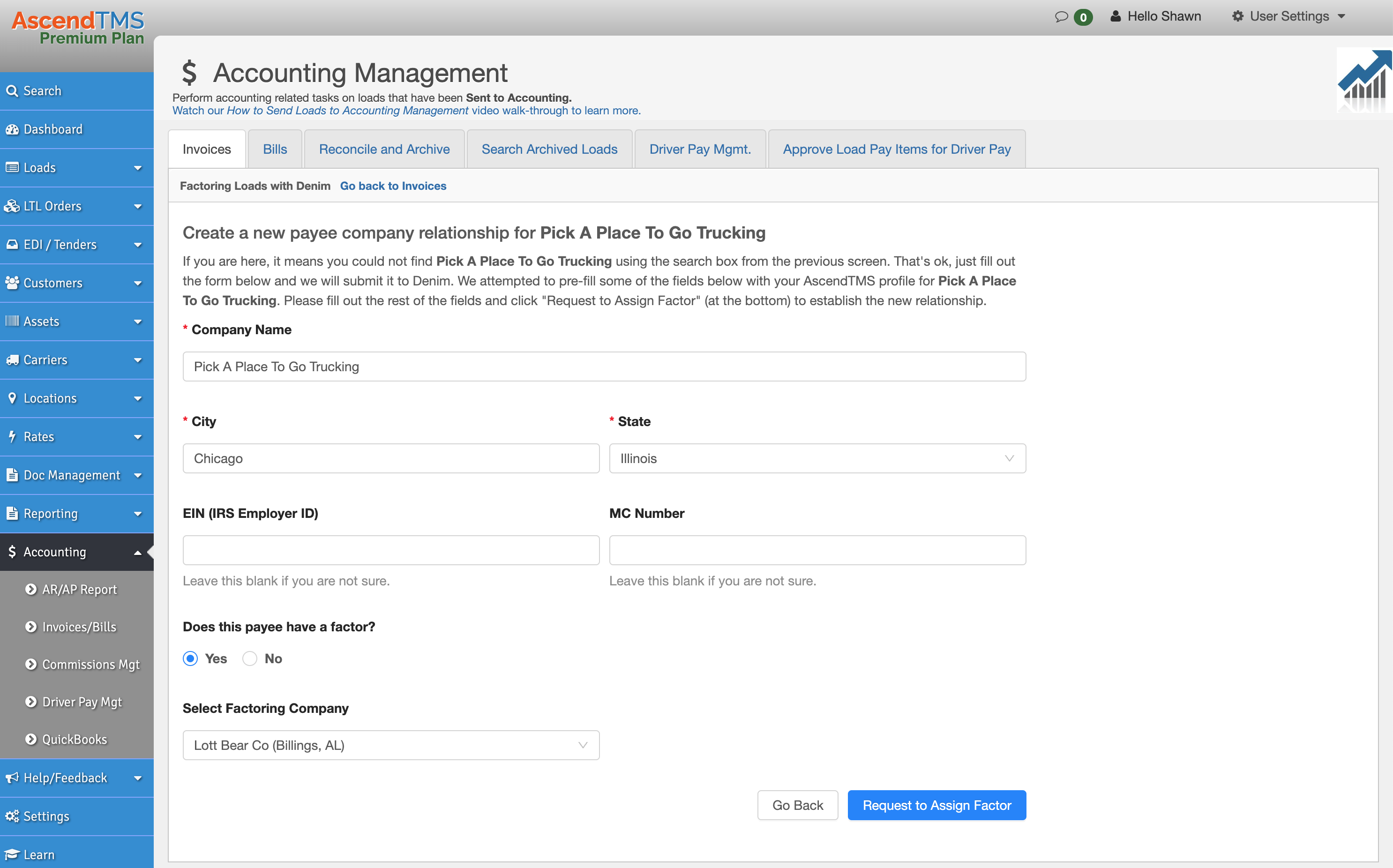The image size is (1393, 868).
Task: Select No for payee has a factor
Action: pos(250,658)
